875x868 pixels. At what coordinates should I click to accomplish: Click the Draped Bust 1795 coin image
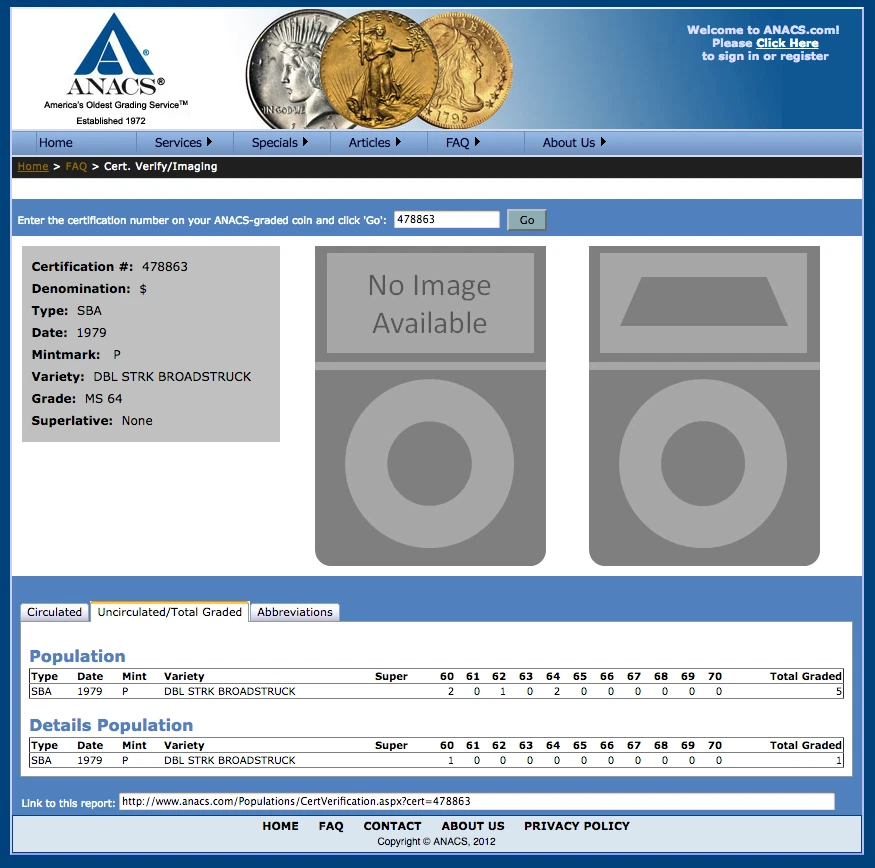(x=470, y=70)
